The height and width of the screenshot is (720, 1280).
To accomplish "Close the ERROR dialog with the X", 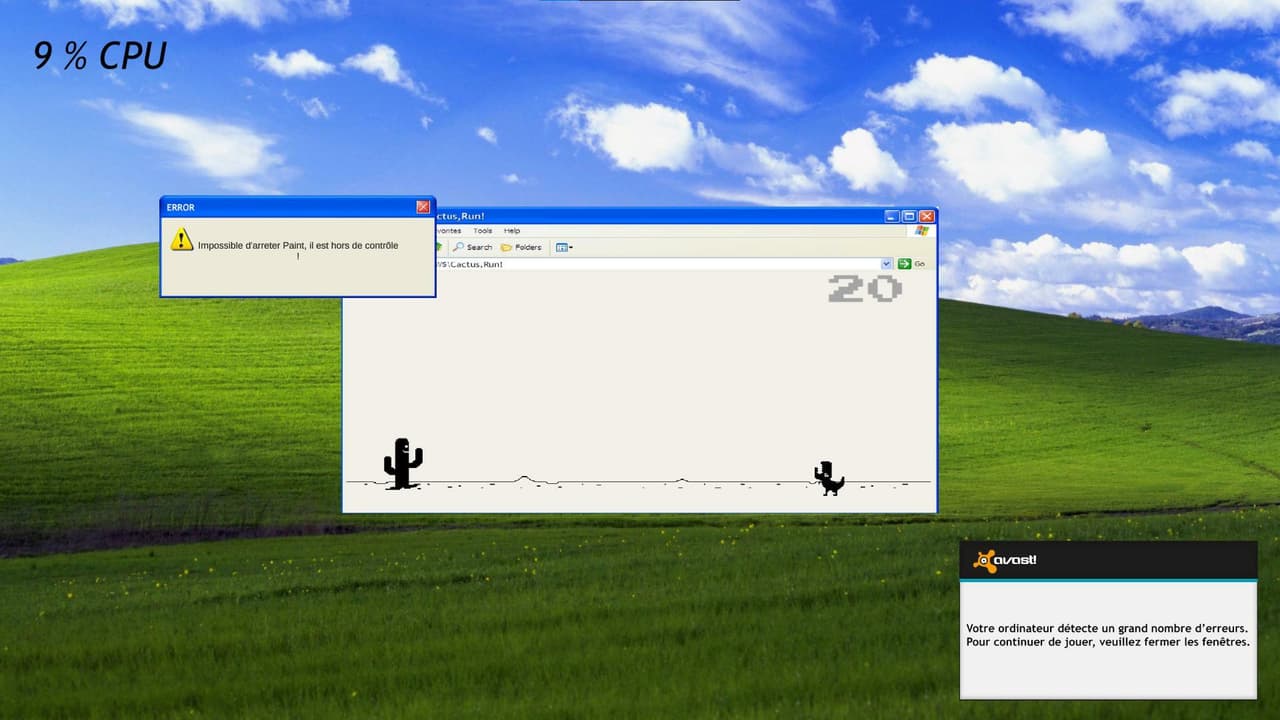I will pyautogui.click(x=423, y=207).
